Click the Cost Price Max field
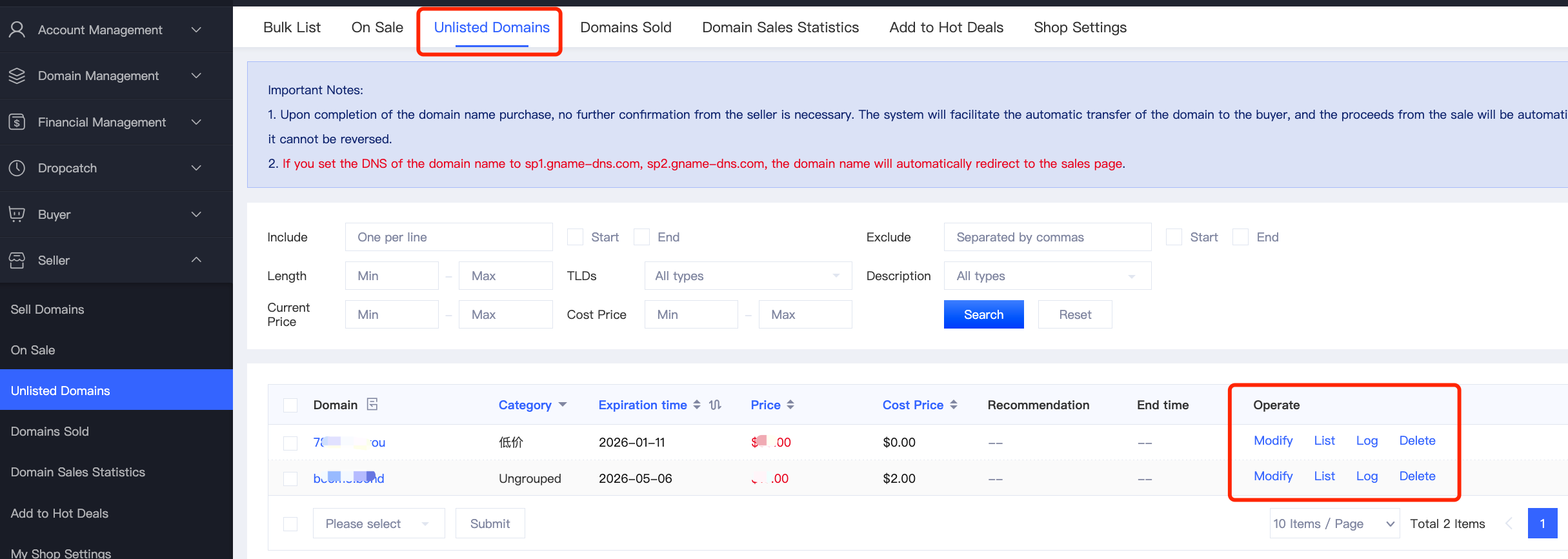Image resolution: width=1568 pixels, height=559 pixels. click(805, 314)
